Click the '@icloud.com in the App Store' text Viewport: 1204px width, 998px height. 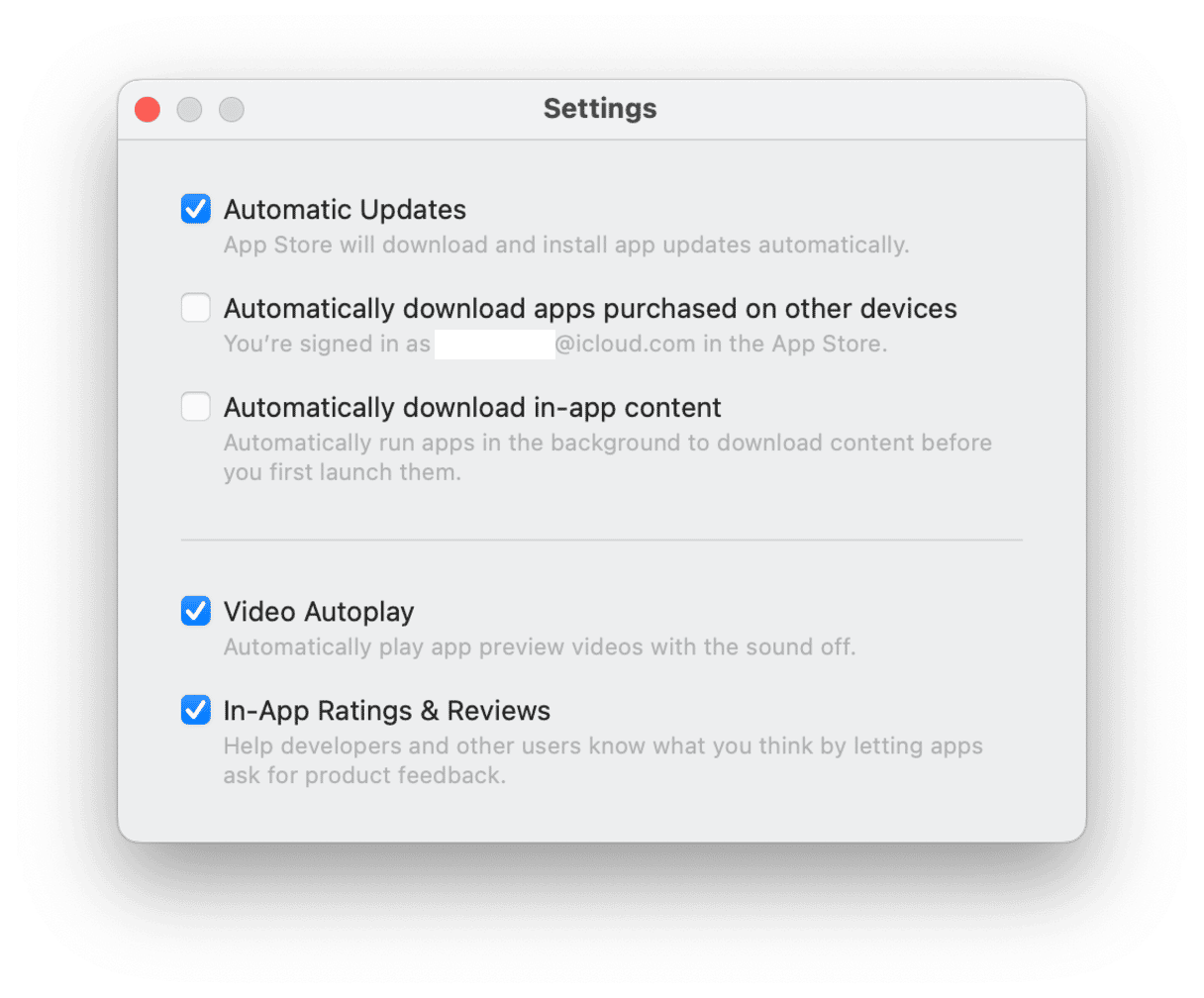(721, 344)
